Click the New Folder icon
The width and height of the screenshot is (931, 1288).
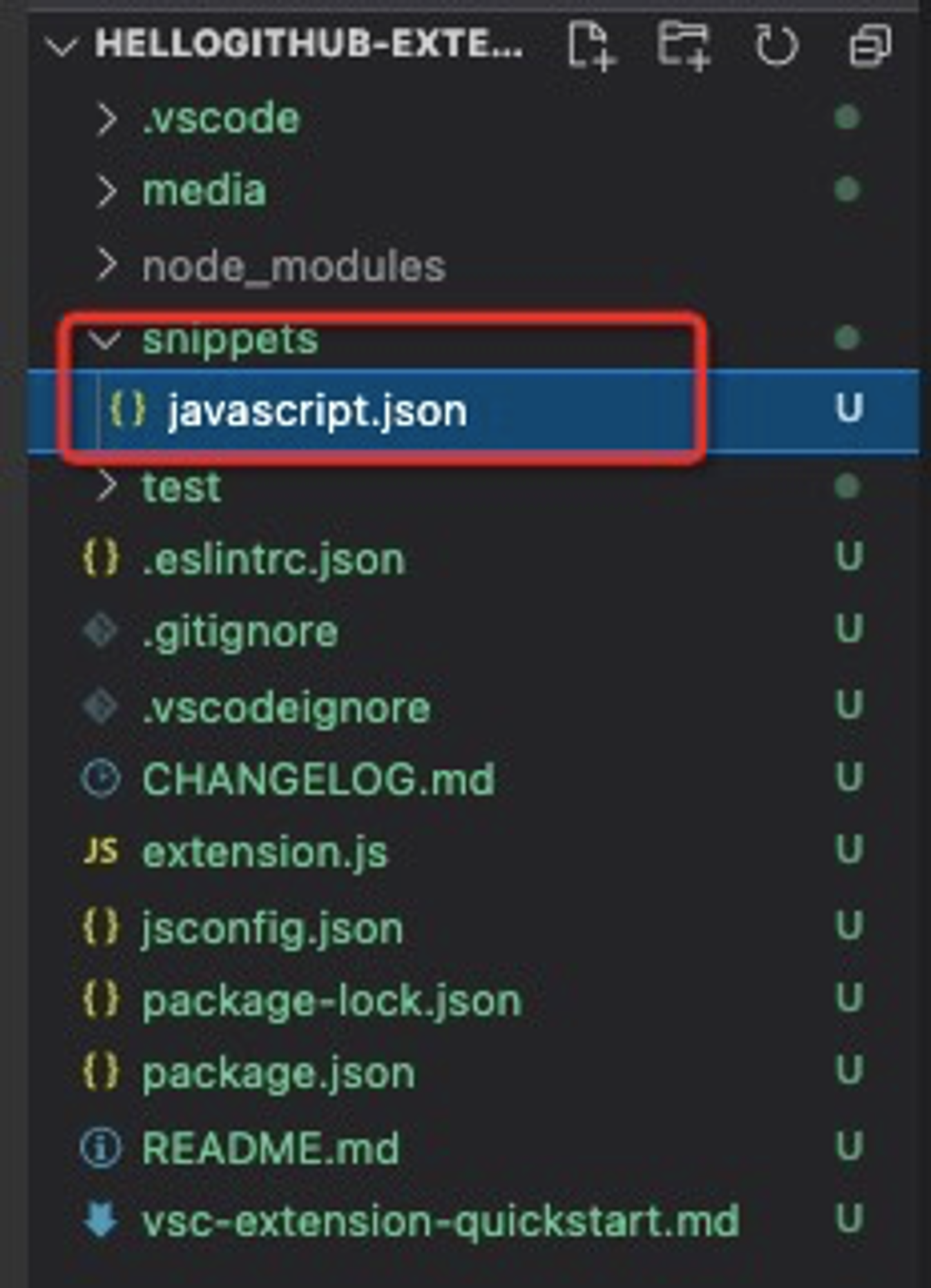tap(684, 45)
